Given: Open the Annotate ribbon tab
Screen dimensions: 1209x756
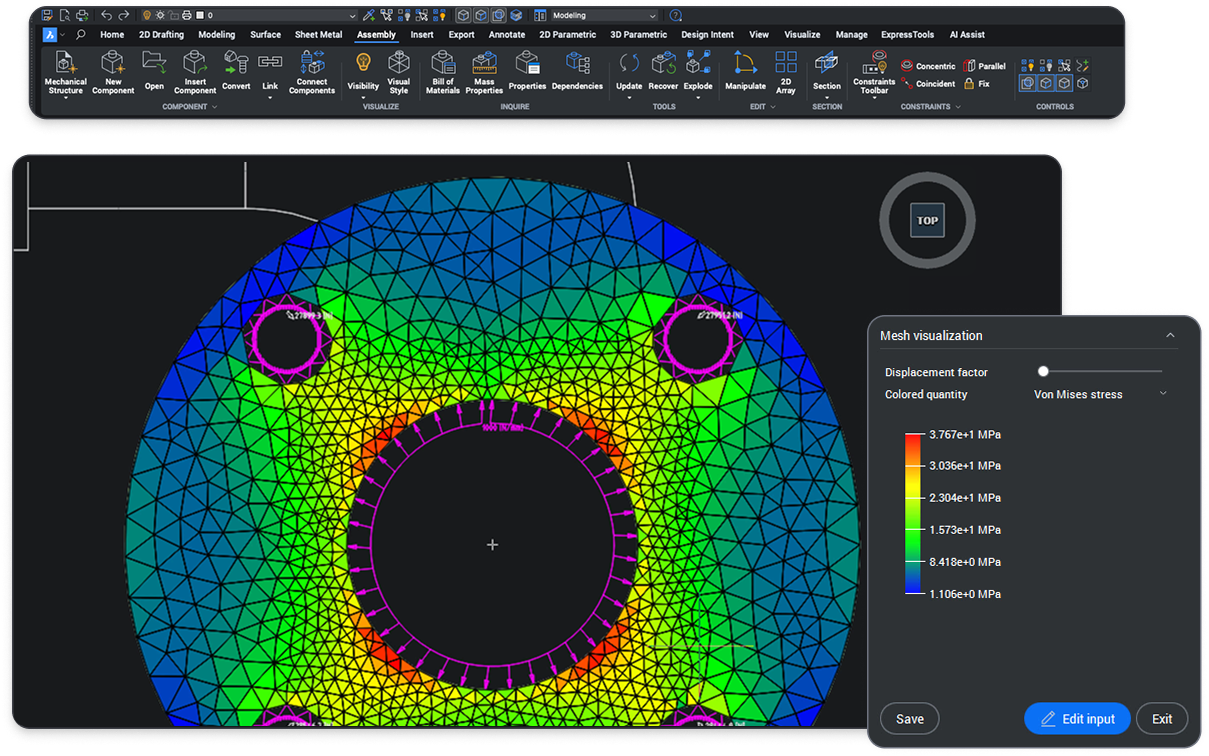Looking at the screenshot, I should click(507, 35).
